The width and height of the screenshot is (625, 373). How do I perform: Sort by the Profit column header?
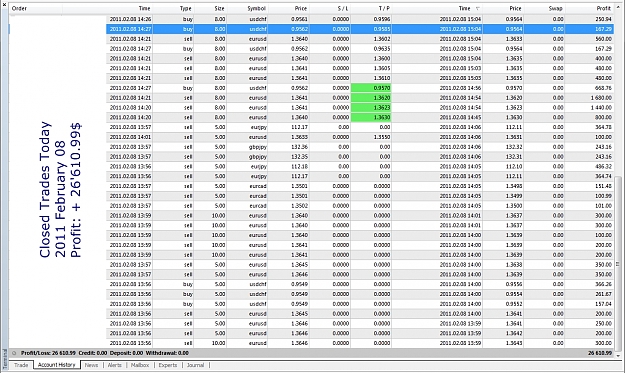(x=603, y=8)
